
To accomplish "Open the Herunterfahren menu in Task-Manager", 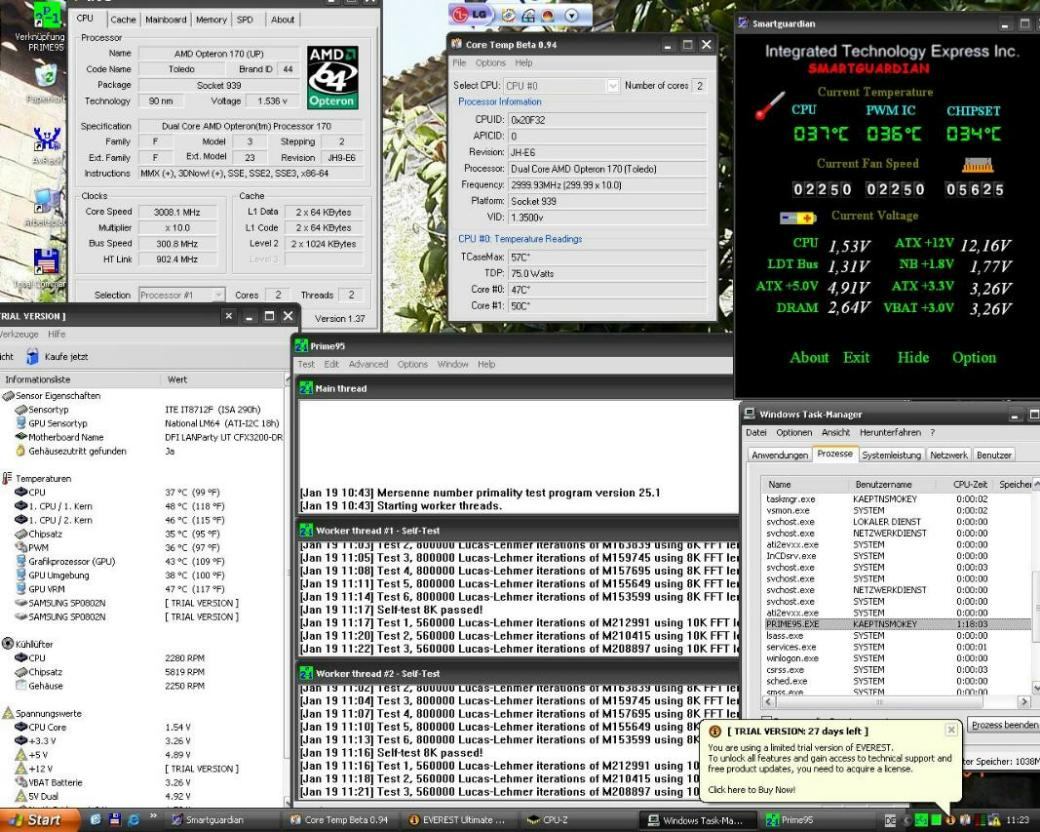I will pos(890,433).
